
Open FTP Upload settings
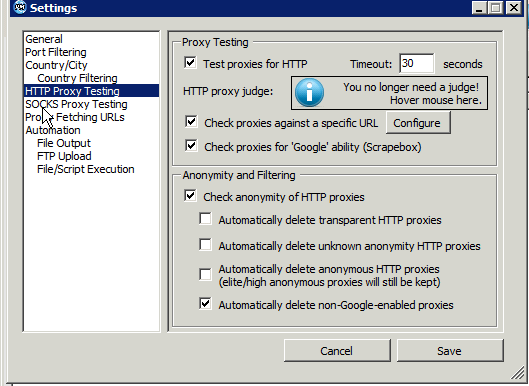64,156
